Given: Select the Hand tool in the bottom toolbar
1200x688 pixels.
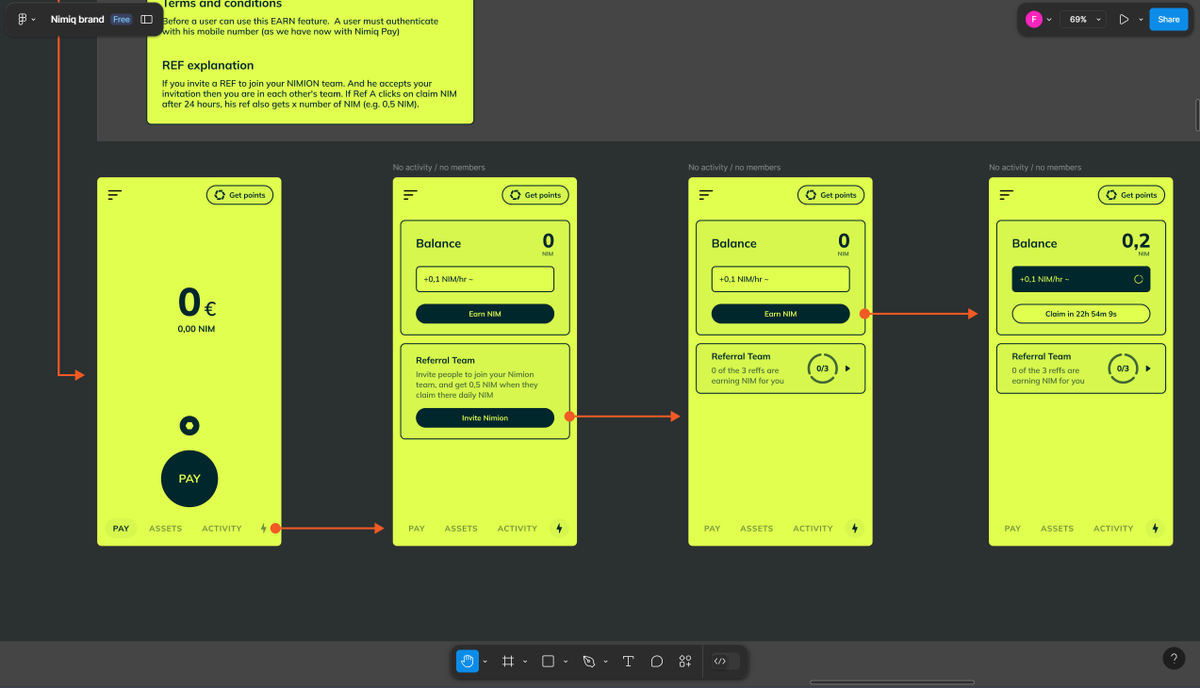Looking at the screenshot, I should coord(467,661).
